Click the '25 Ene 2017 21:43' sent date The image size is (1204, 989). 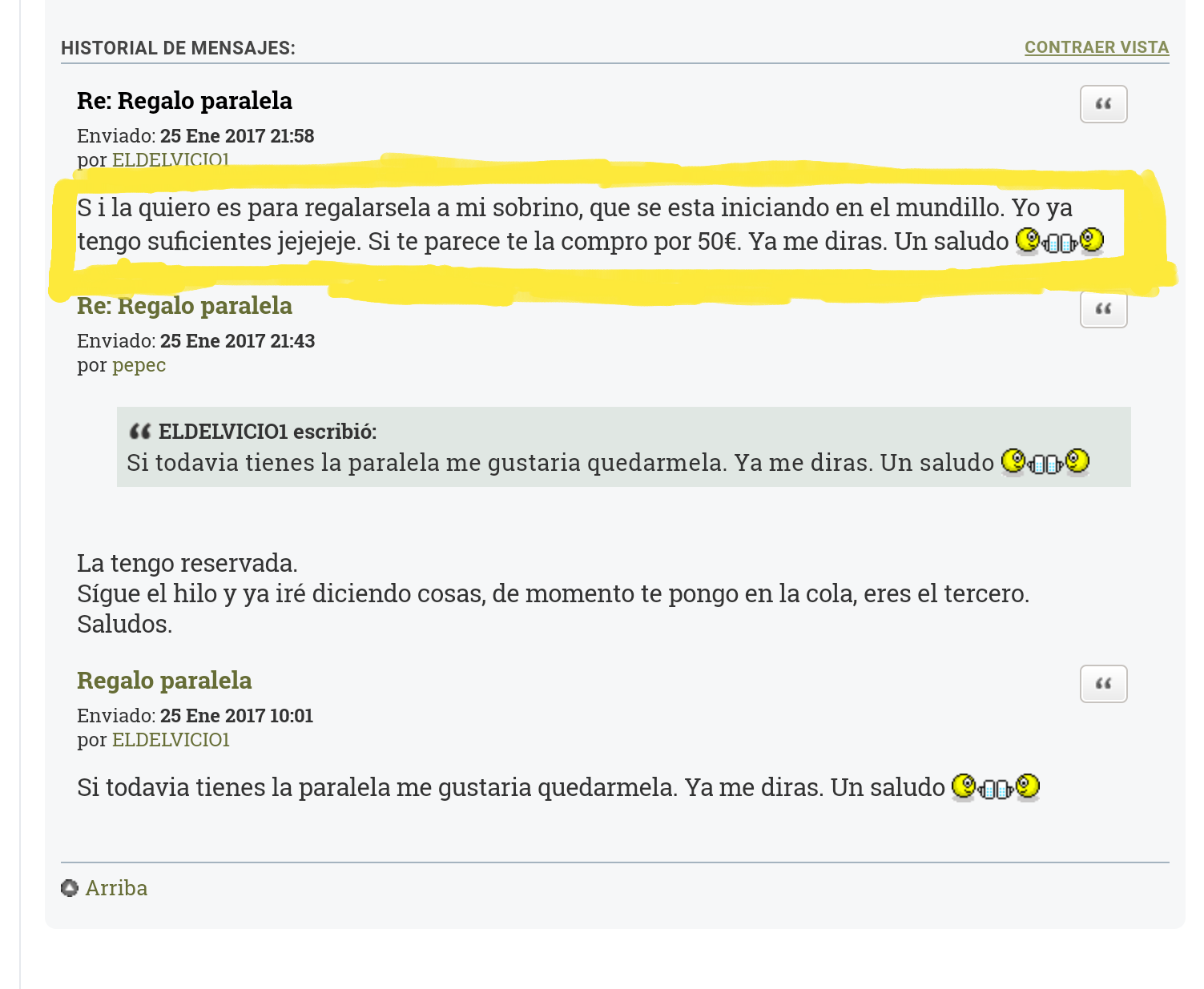237,341
